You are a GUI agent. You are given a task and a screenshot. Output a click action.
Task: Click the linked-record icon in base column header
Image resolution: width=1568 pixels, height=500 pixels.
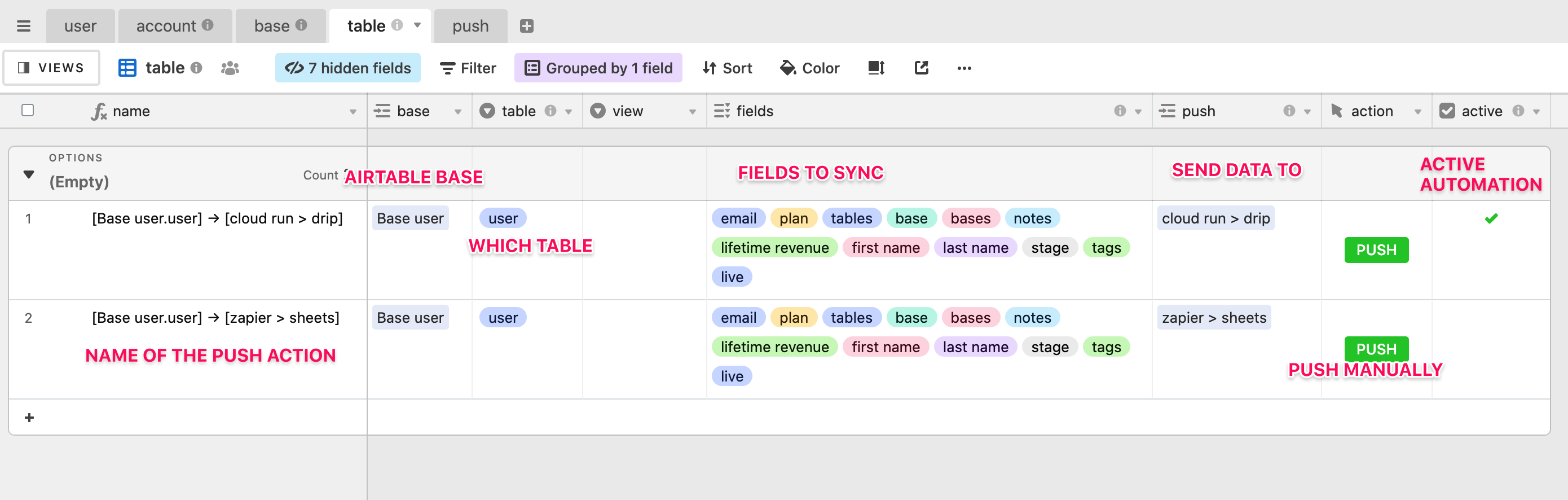(382, 111)
